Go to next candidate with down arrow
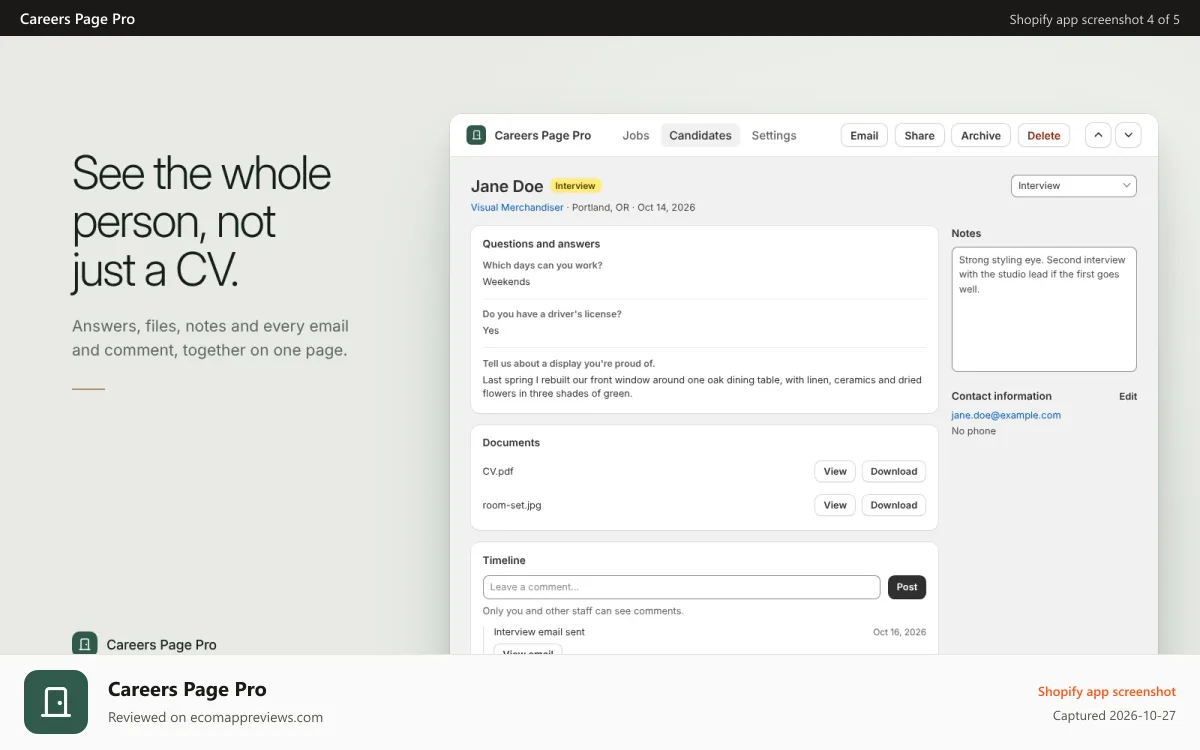The image size is (1200, 750). point(1129,135)
